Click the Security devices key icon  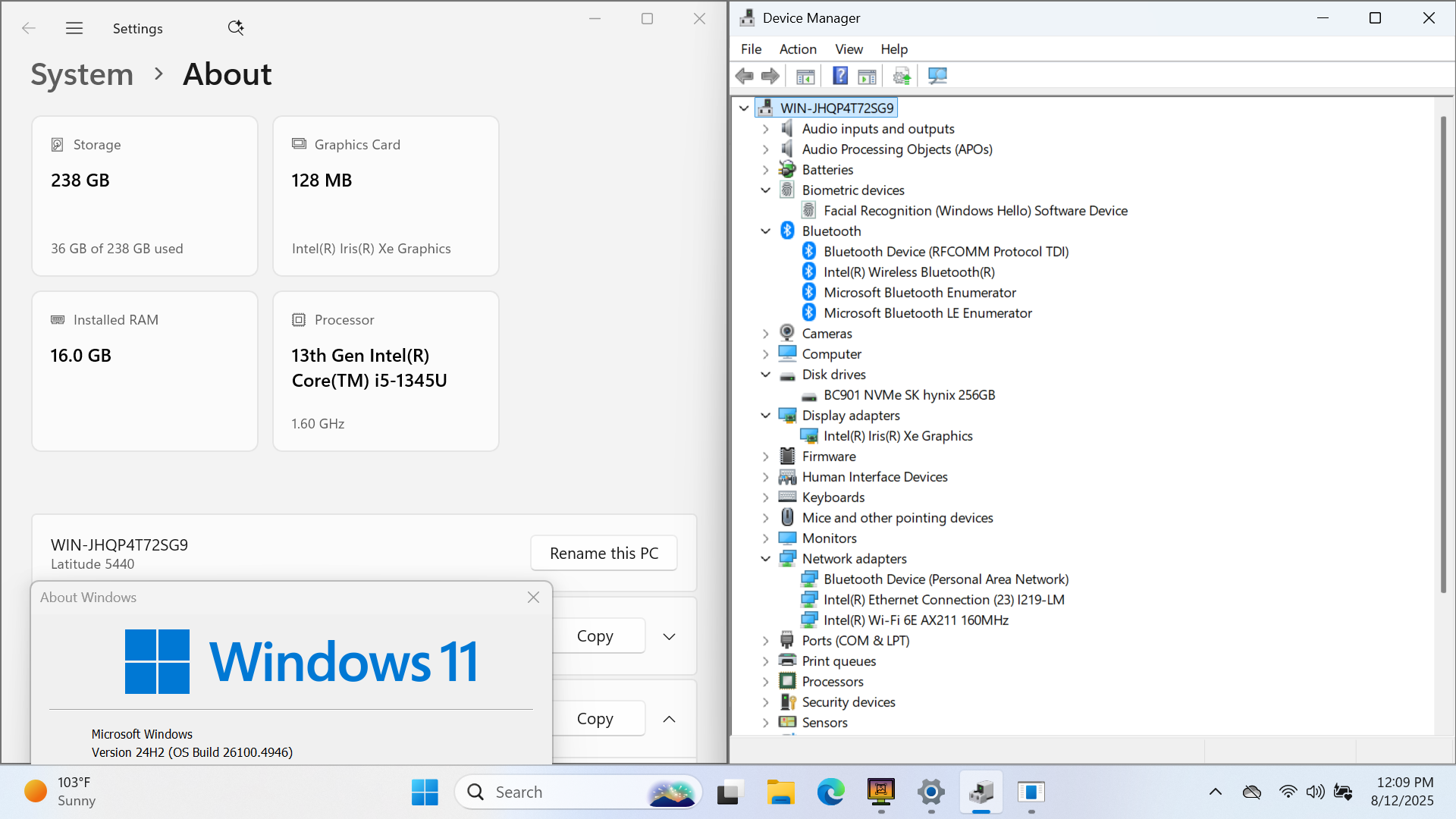click(788, 701)
